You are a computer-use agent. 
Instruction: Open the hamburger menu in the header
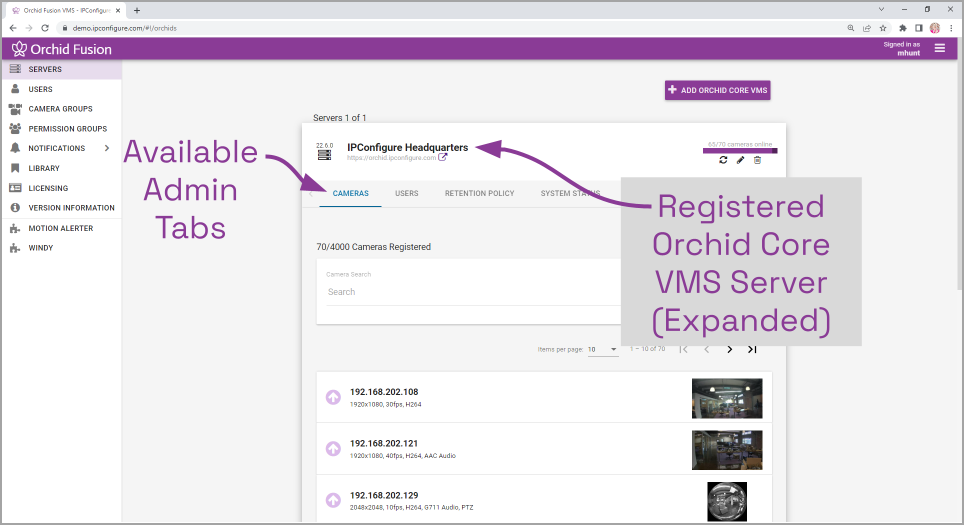[939, 48]
